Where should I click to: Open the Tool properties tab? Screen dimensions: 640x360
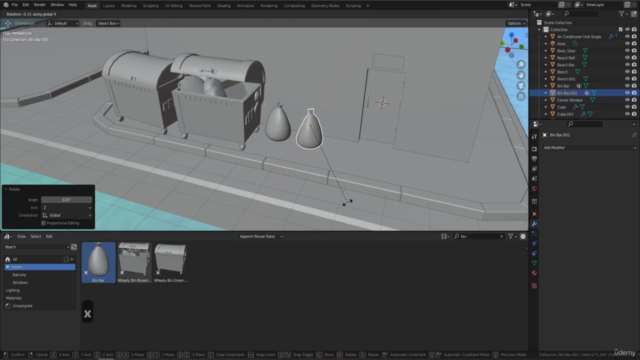(534, 137)
